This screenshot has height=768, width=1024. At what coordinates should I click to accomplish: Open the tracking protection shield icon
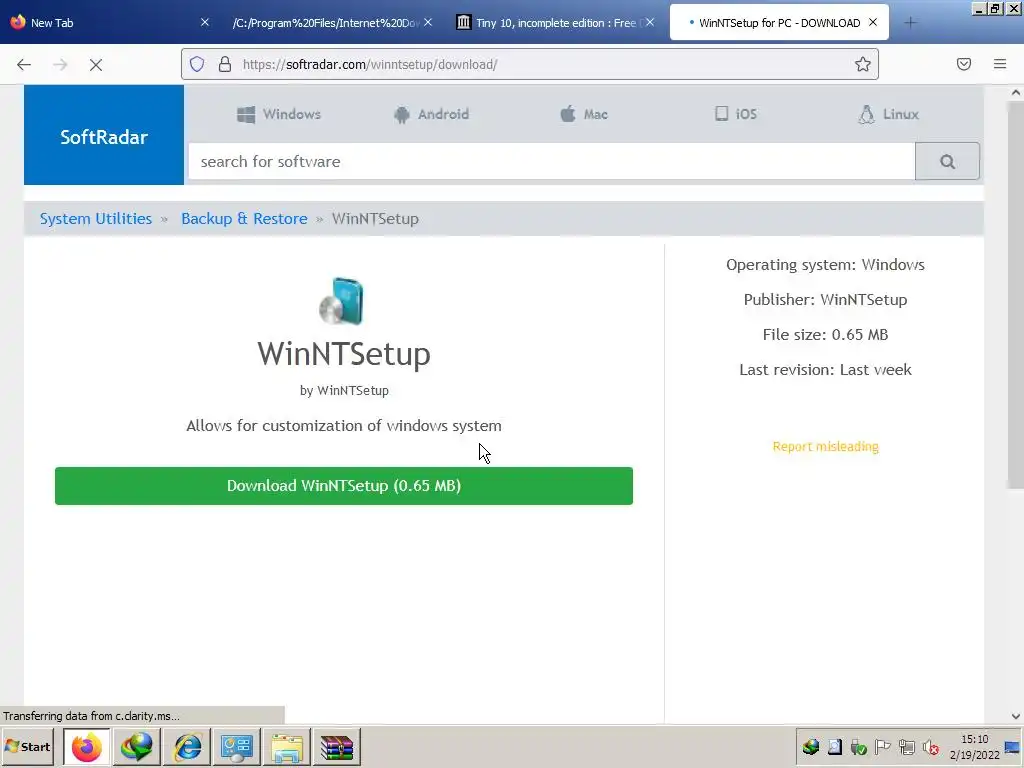coord(197,64)
